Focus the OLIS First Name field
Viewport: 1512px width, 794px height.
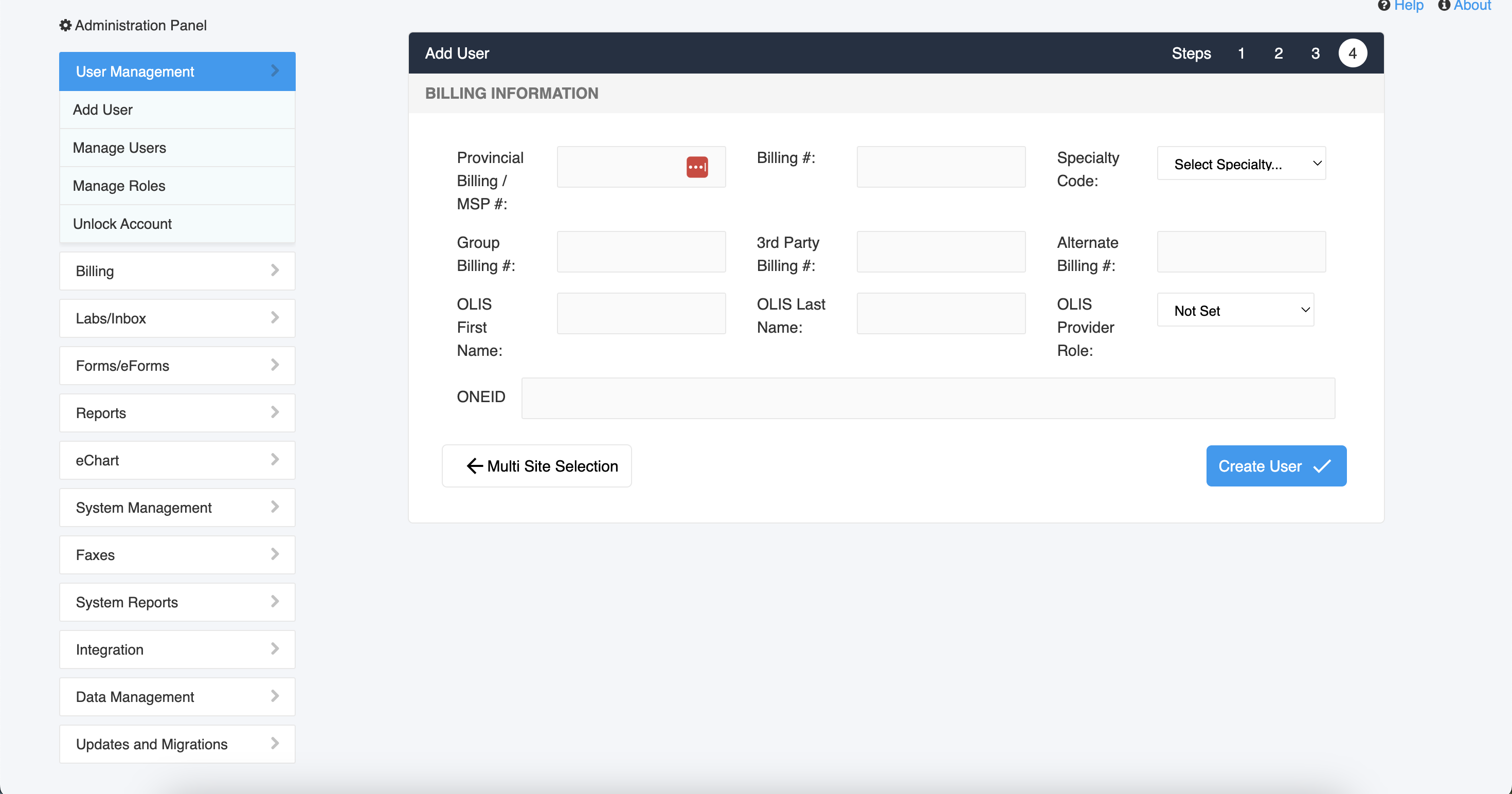pos(641,313)
